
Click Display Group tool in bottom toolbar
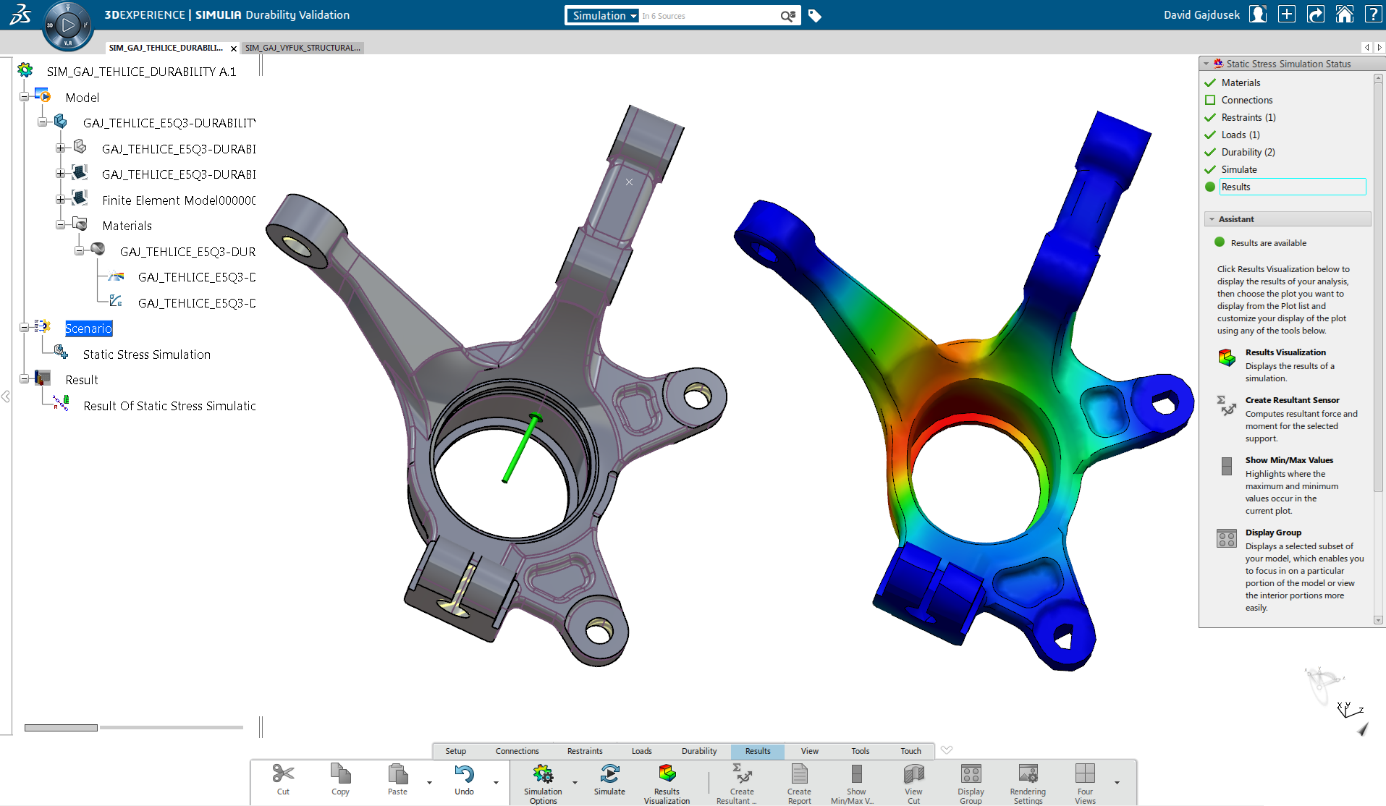(971, 783)
